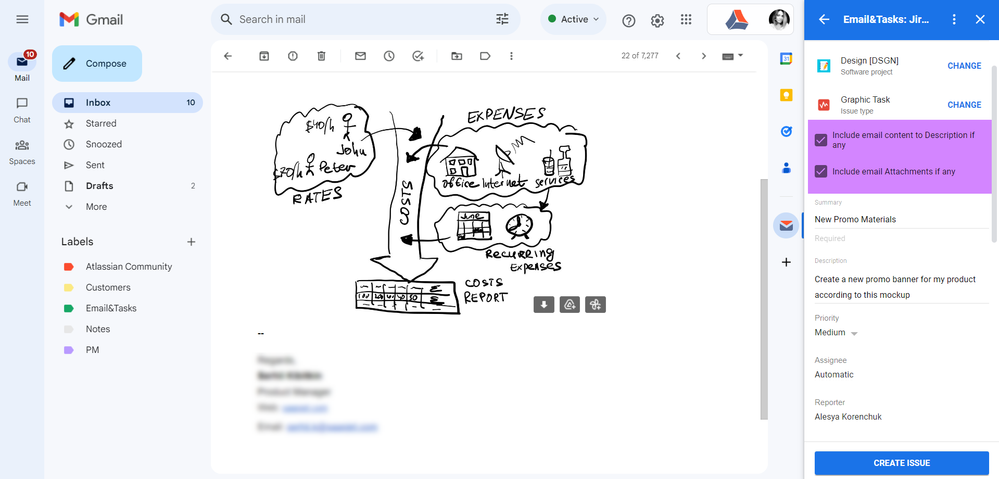Download the sketch image attachment
Screen dimensions: 999x479
[x=543, y=305]
